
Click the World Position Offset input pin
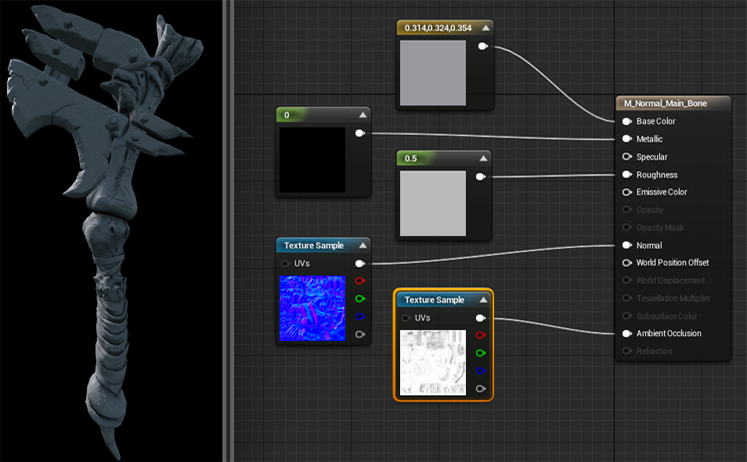pos(627,263)
